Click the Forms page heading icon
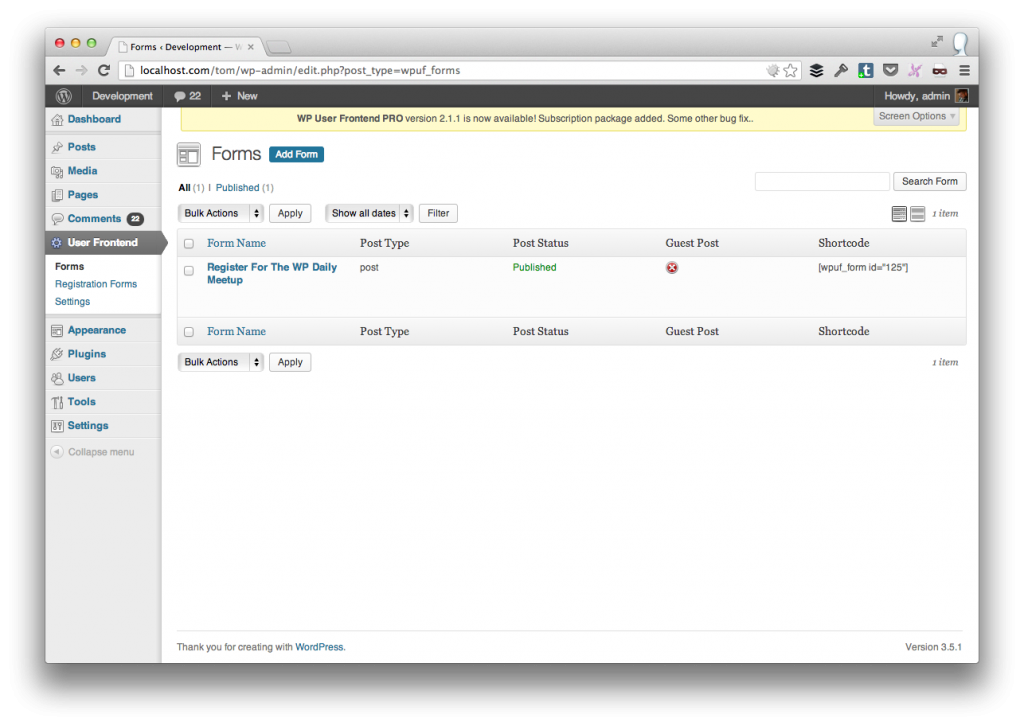Viewport: 1024px width, 726px height. coord(189,155)
